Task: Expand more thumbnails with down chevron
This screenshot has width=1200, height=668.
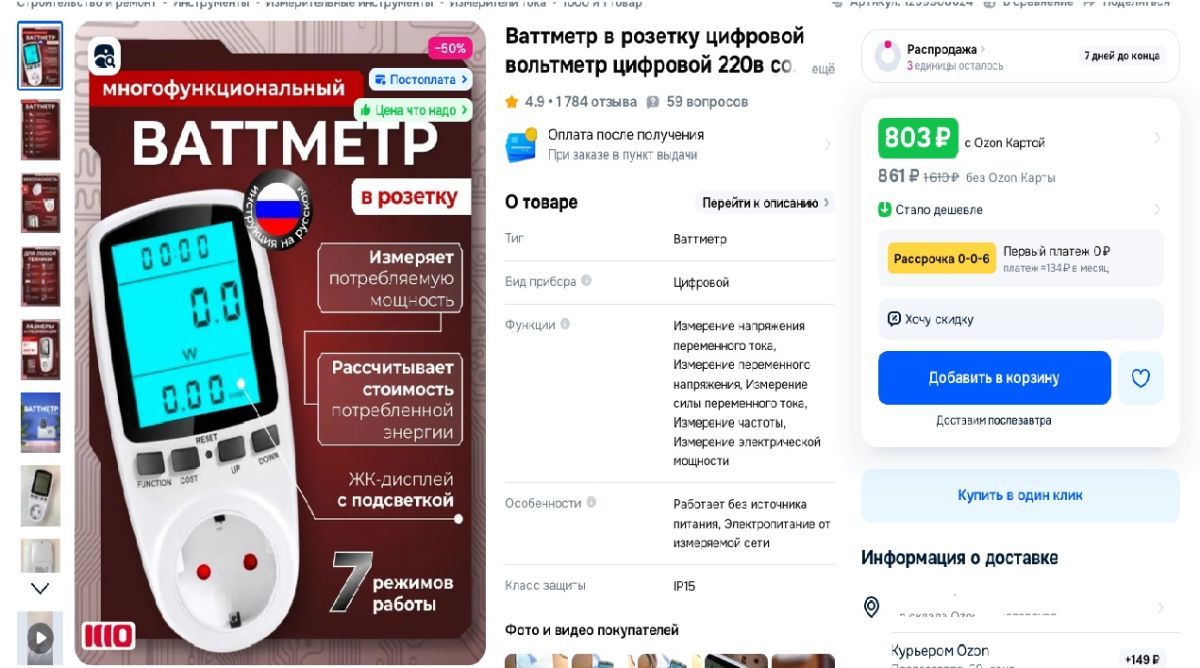Action: (x=40, y=588)
